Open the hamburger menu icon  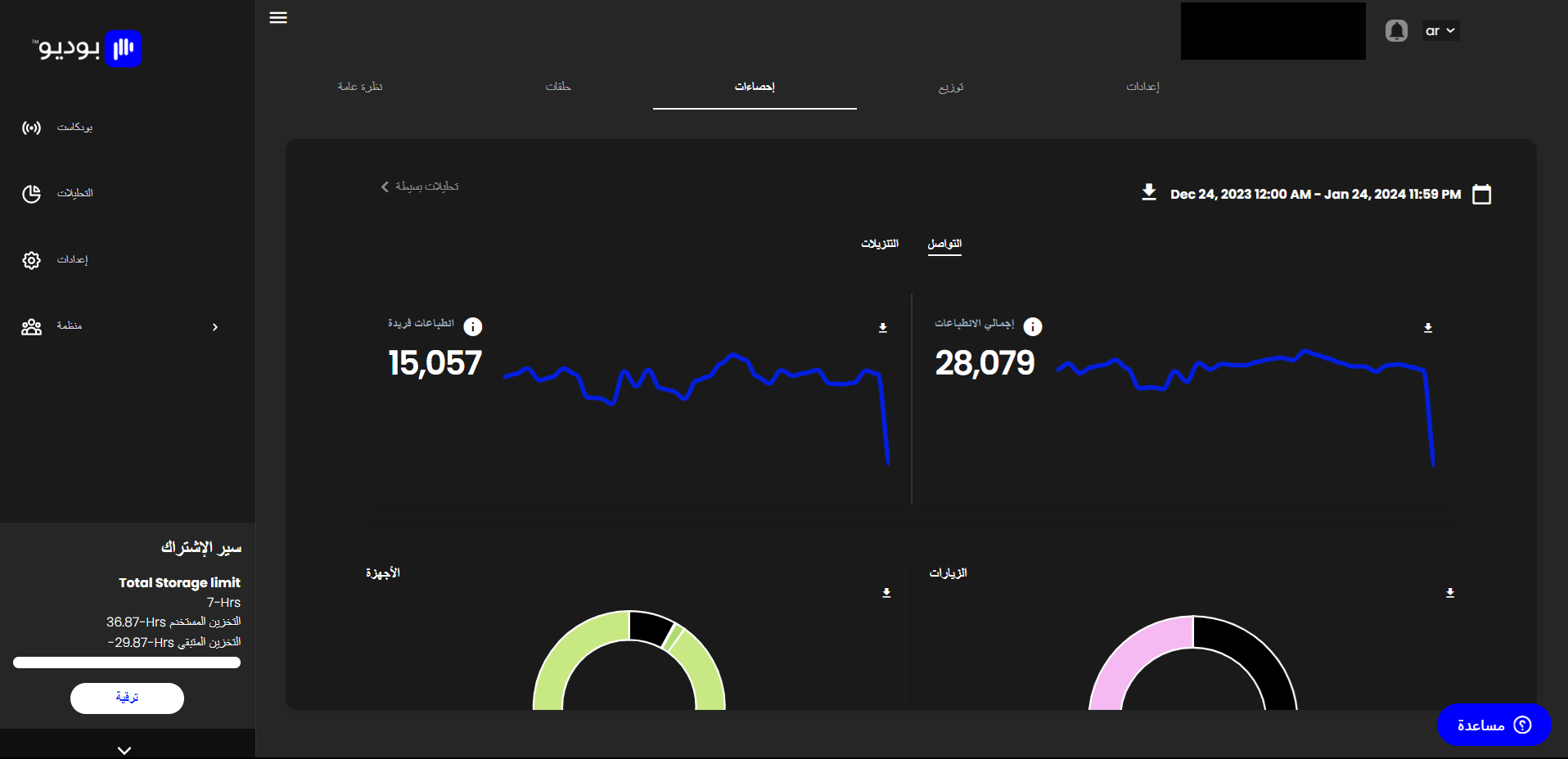tap(278, 18)
